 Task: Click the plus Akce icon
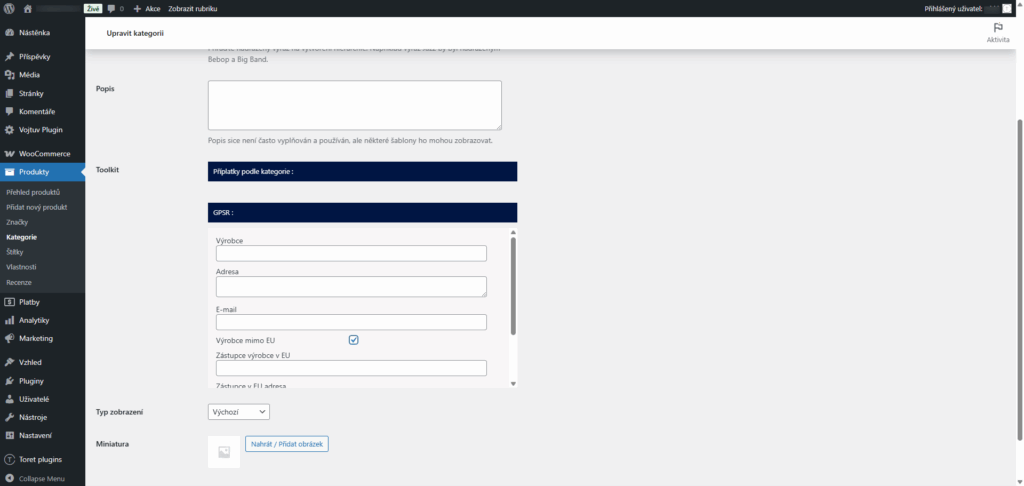pos(137,9)
